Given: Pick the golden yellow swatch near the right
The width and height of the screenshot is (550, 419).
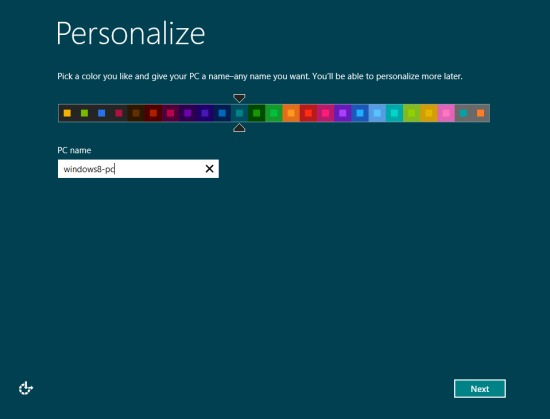Looking at the screenshot, I should click(x=429, y=113).
